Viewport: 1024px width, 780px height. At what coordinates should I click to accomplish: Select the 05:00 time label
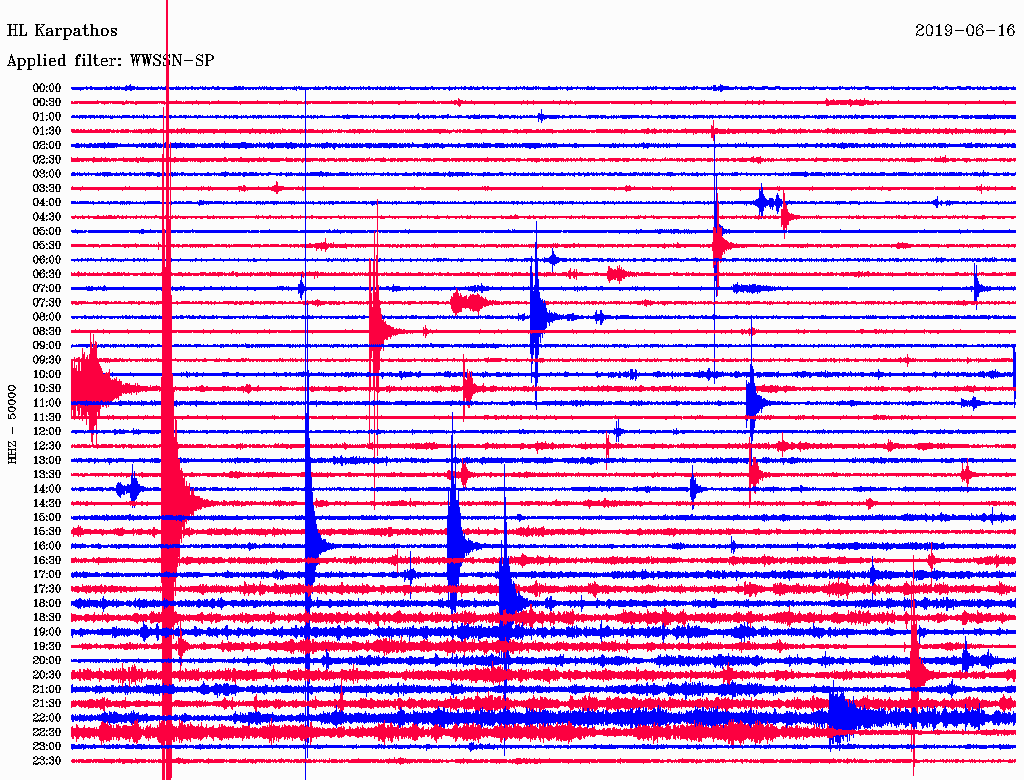tap(47, 231)
